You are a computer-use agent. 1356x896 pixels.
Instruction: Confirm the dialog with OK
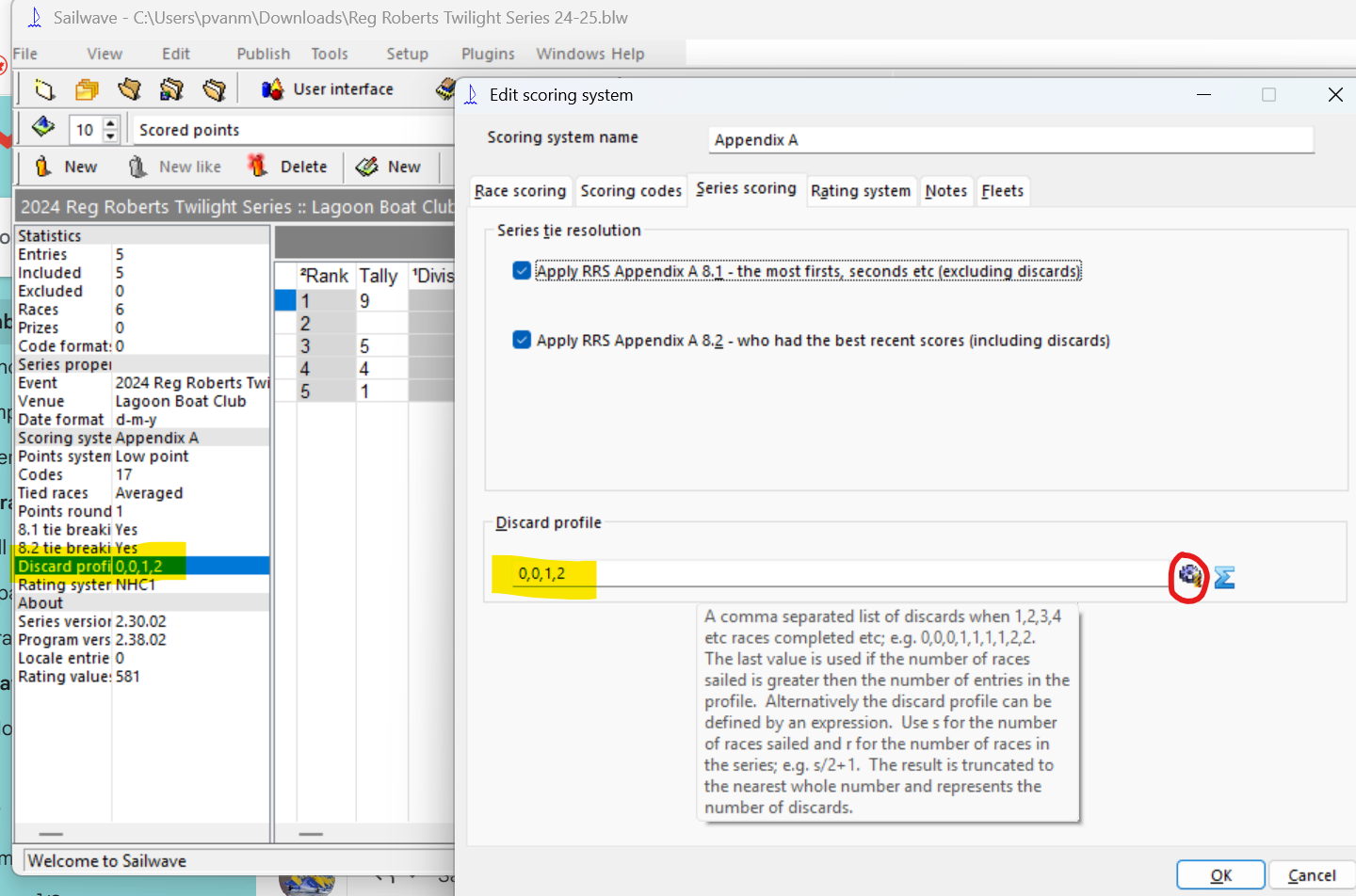[x=1220, y=875]
